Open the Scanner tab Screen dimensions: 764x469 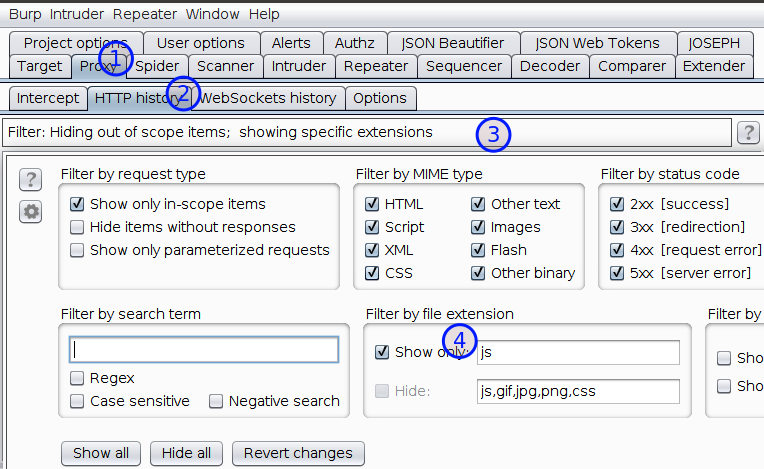[x=226, y=66]
